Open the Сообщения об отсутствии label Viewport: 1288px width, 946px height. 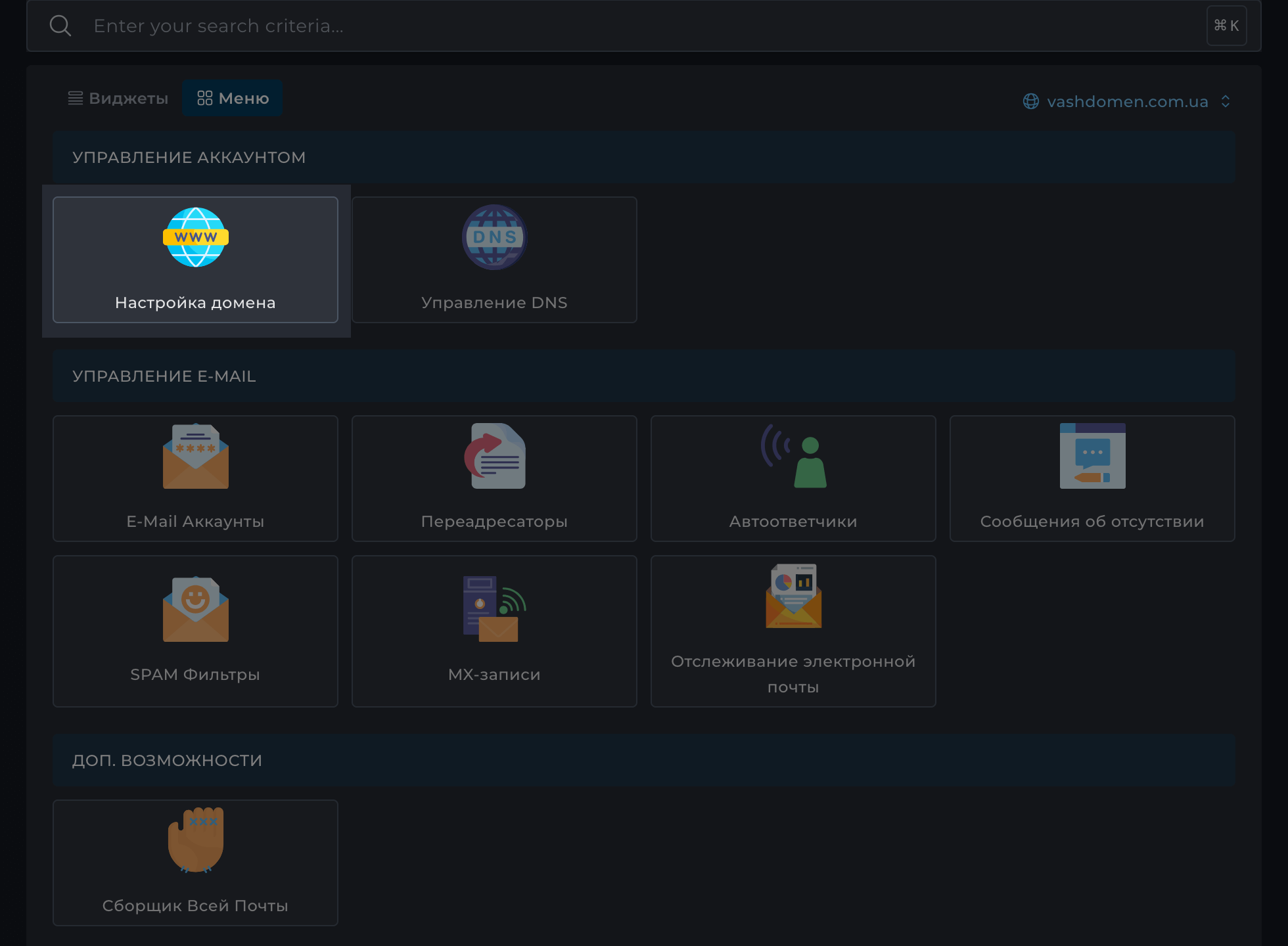(x=1092, y=522)
